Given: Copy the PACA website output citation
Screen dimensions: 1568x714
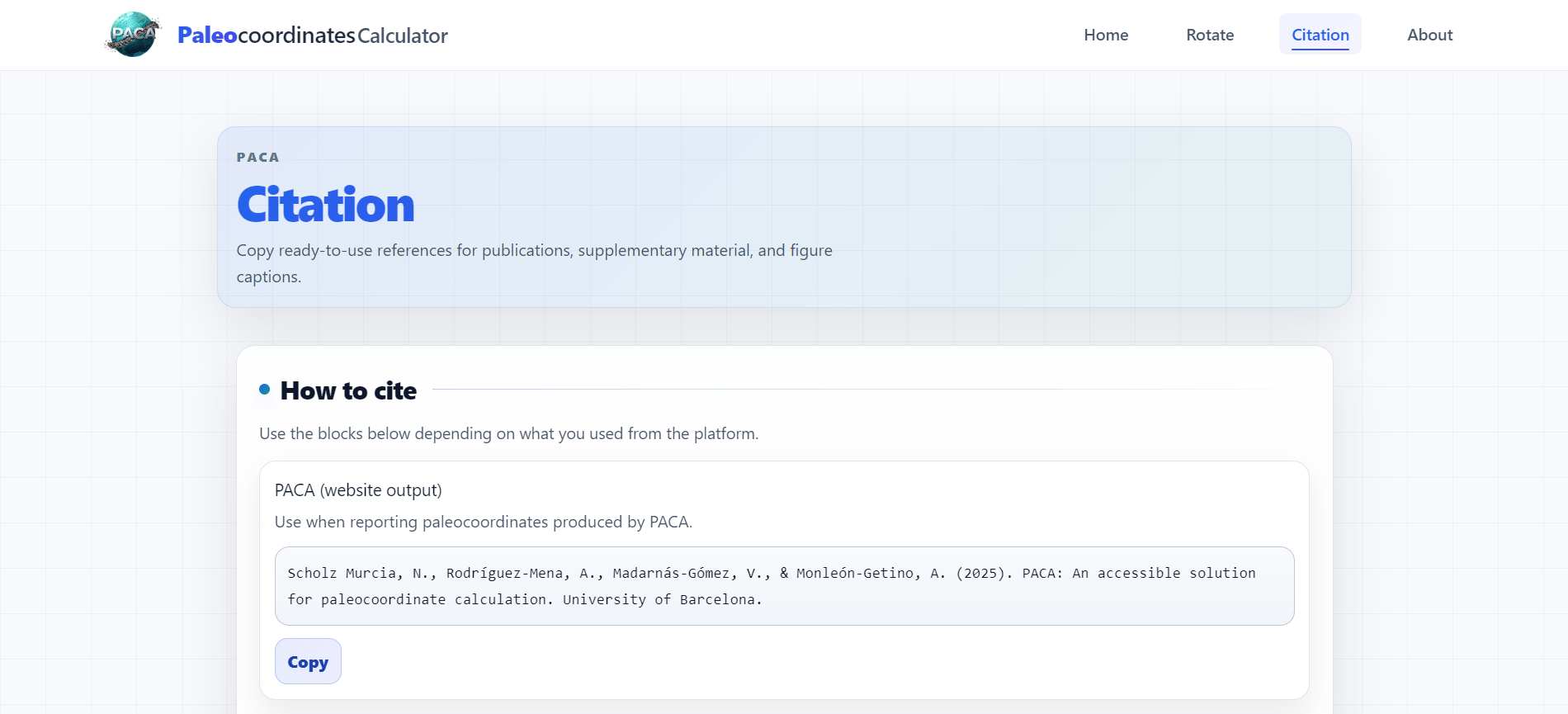Looking at the screenshot, I should tap(308, 661).
